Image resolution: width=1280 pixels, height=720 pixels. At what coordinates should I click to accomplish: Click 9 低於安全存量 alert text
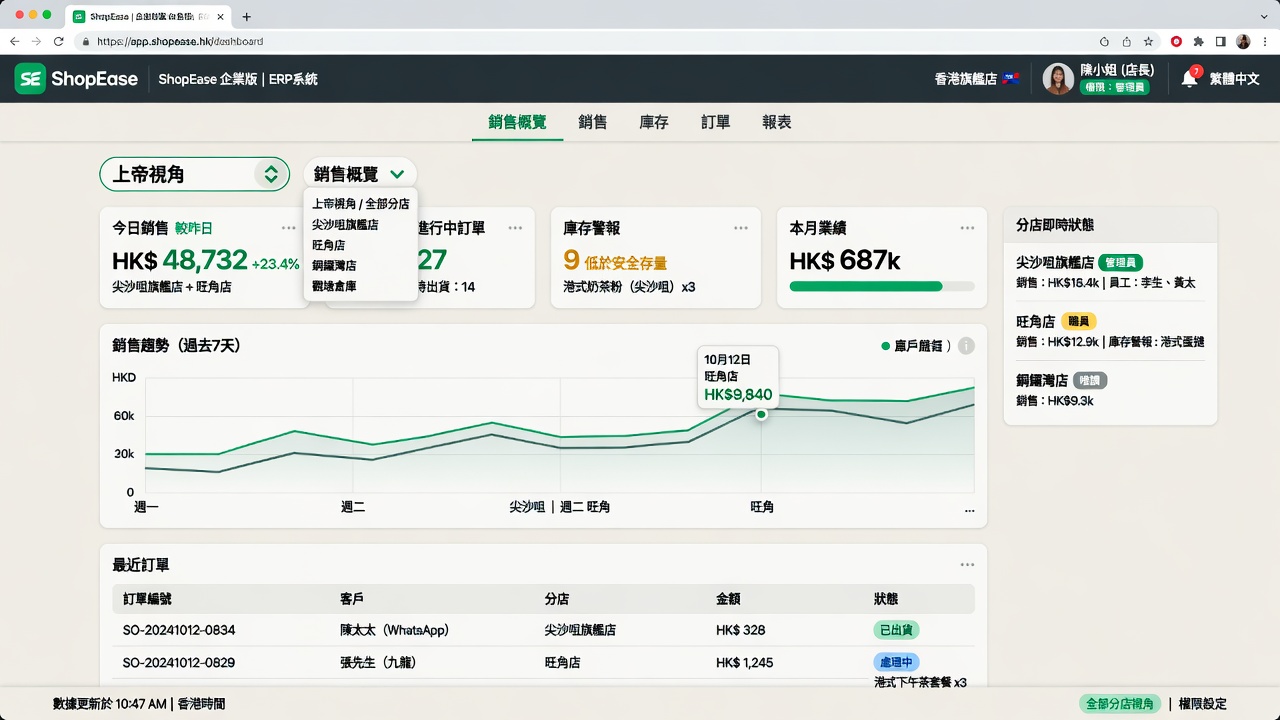tap(615, 261)
